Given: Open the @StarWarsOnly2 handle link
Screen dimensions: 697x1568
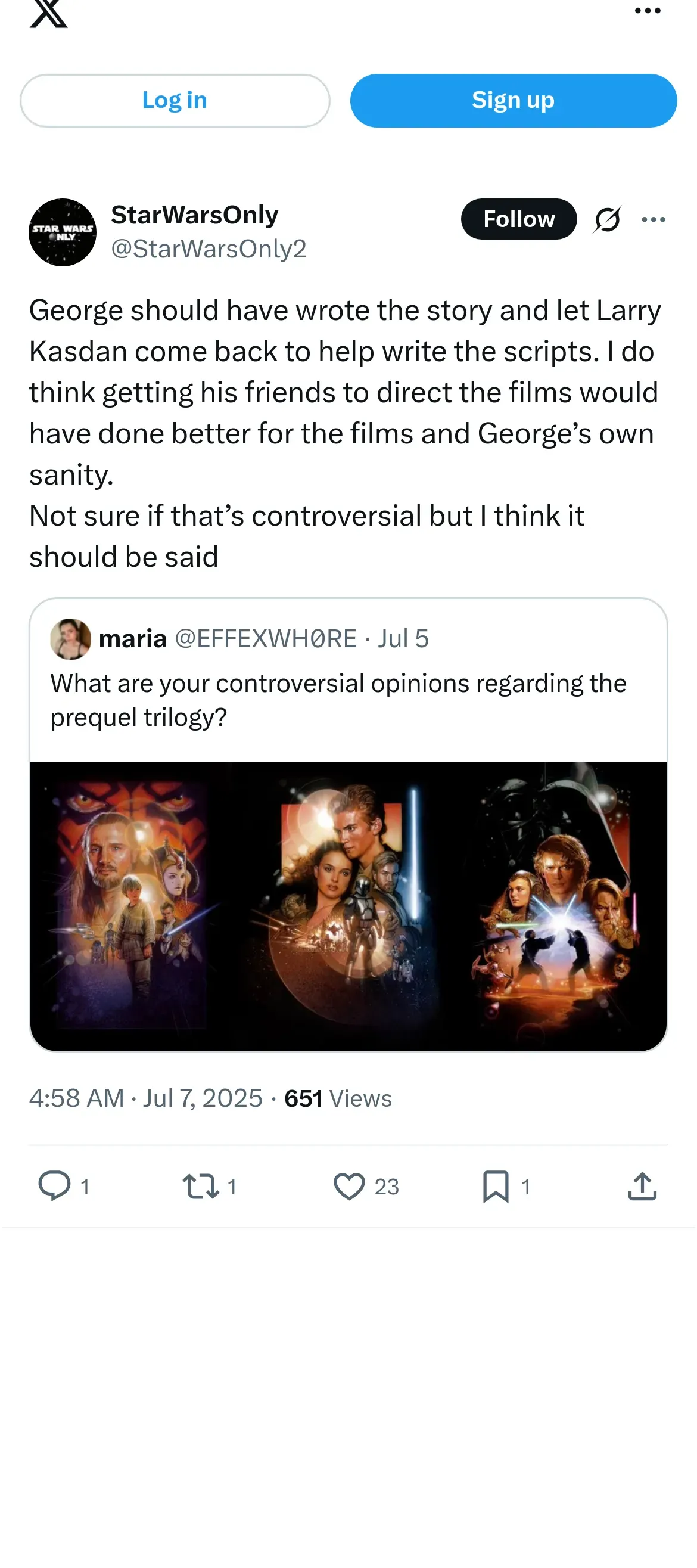Looking at the screenshot, I should point(209,249).
